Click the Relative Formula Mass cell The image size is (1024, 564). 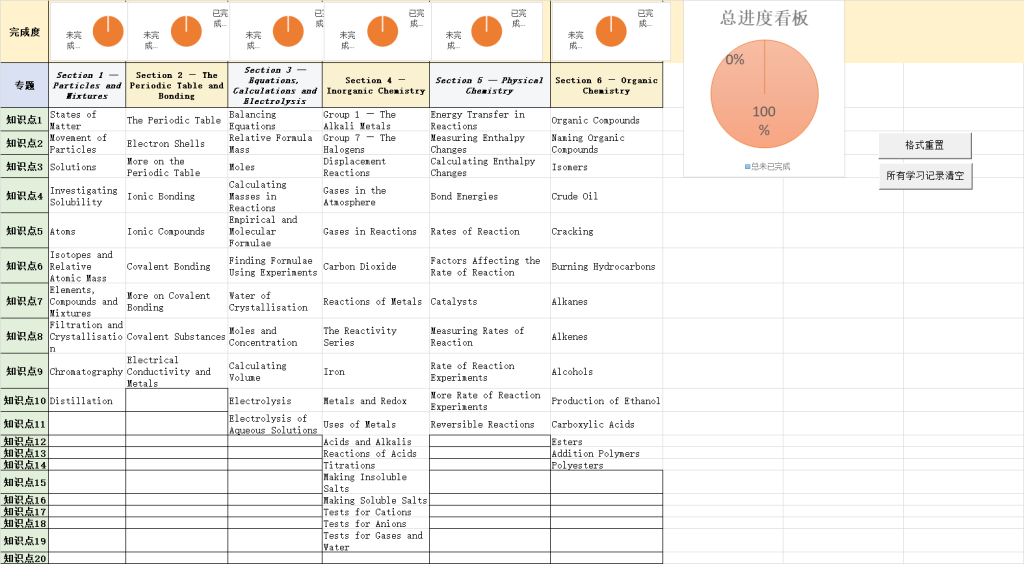(275, 144)
